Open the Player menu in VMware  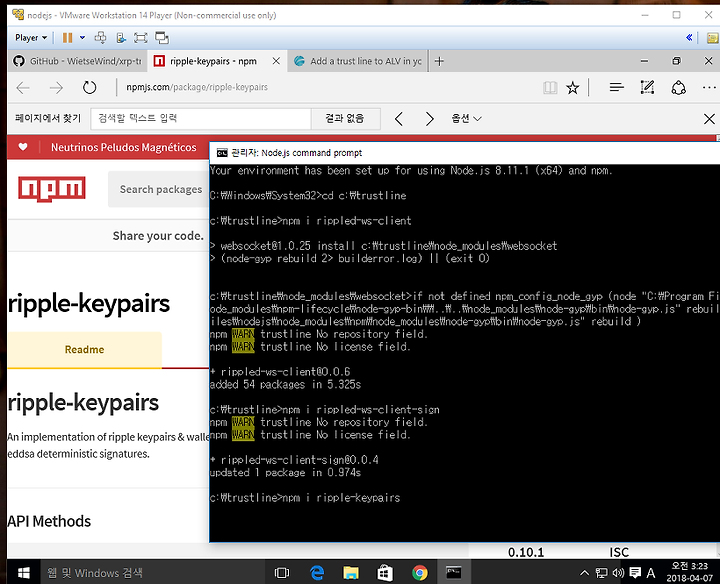pos(30,38)
